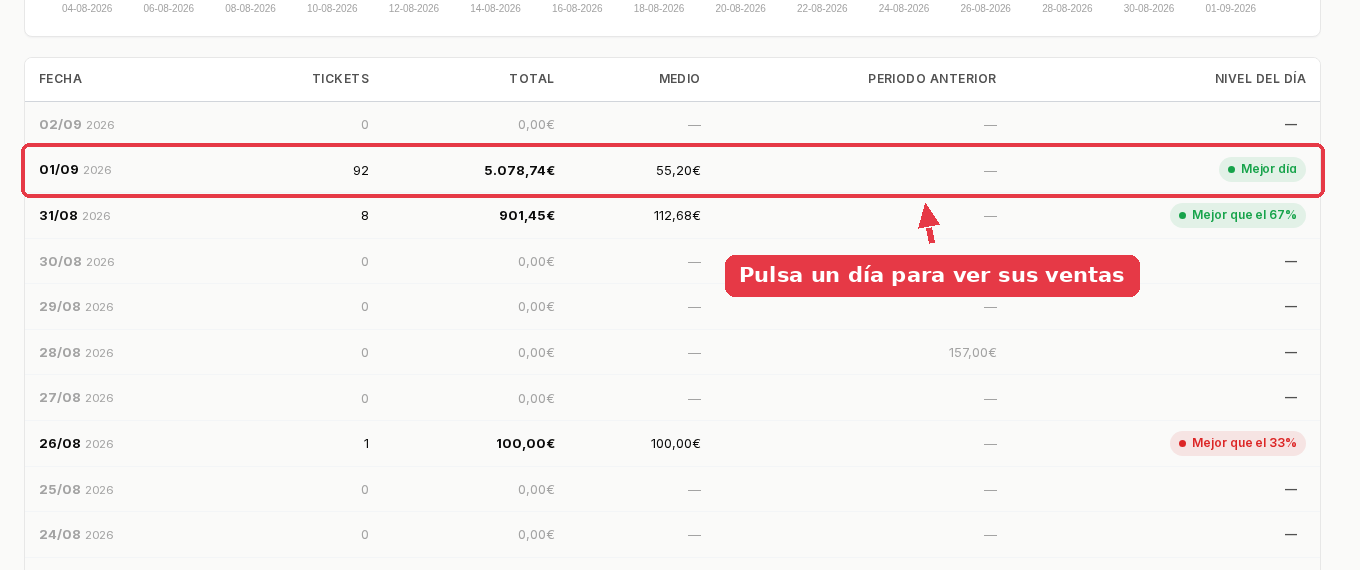Click the 'Mejor que el 33%' red badge
1360x570 pixels.
point(1238,443)
